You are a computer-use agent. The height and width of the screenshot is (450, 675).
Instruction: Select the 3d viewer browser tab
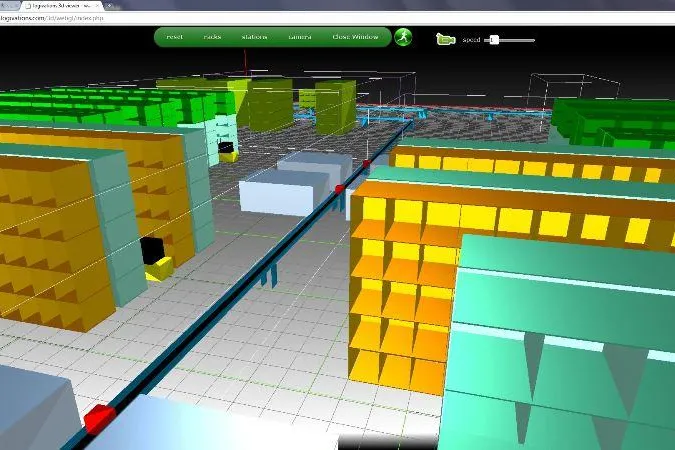[x=60, y=6]
